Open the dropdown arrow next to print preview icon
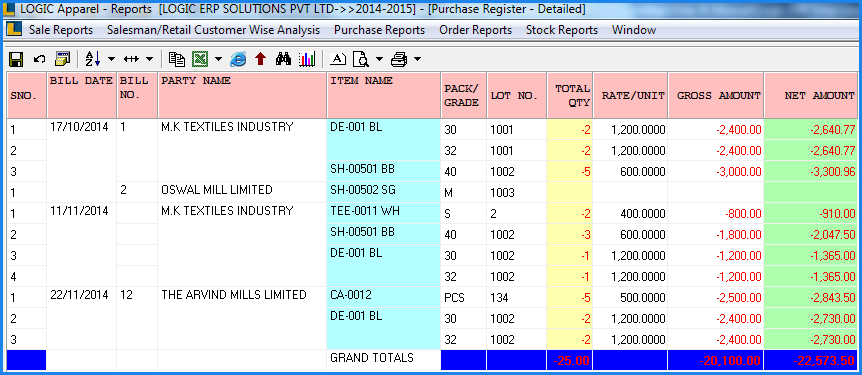Image resolution: width=862 pixels, height=375 pixels. pos(379,58)
